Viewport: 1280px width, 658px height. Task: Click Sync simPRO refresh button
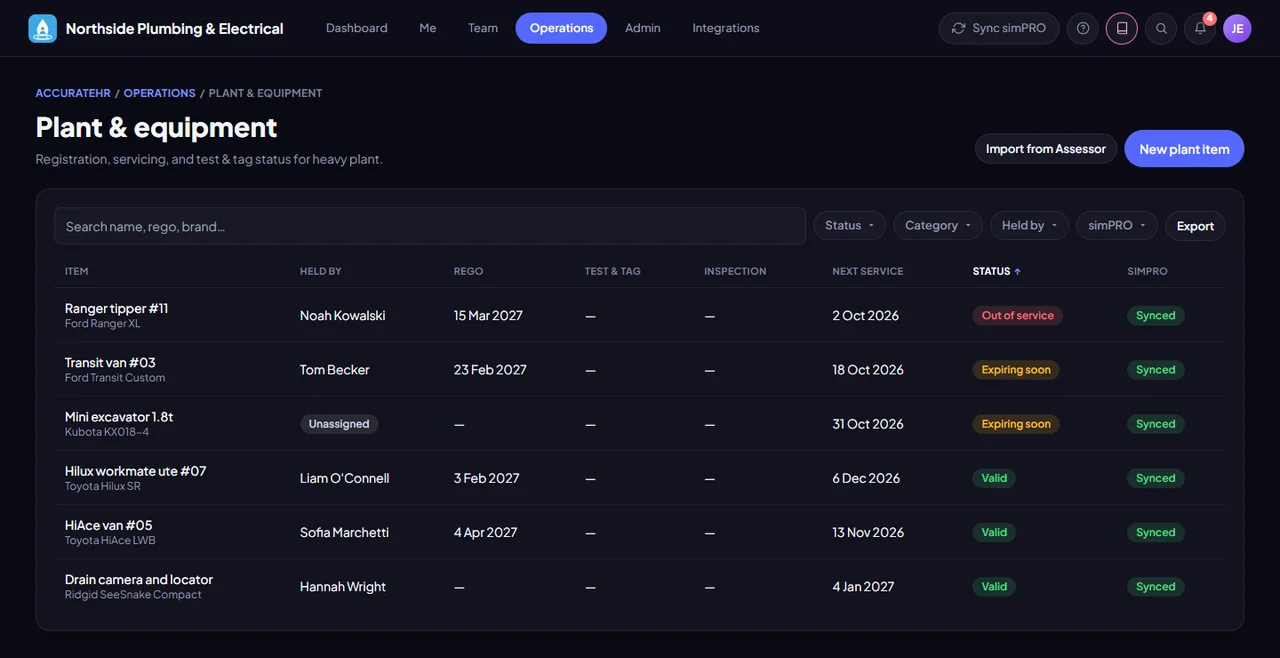[999, 28]
